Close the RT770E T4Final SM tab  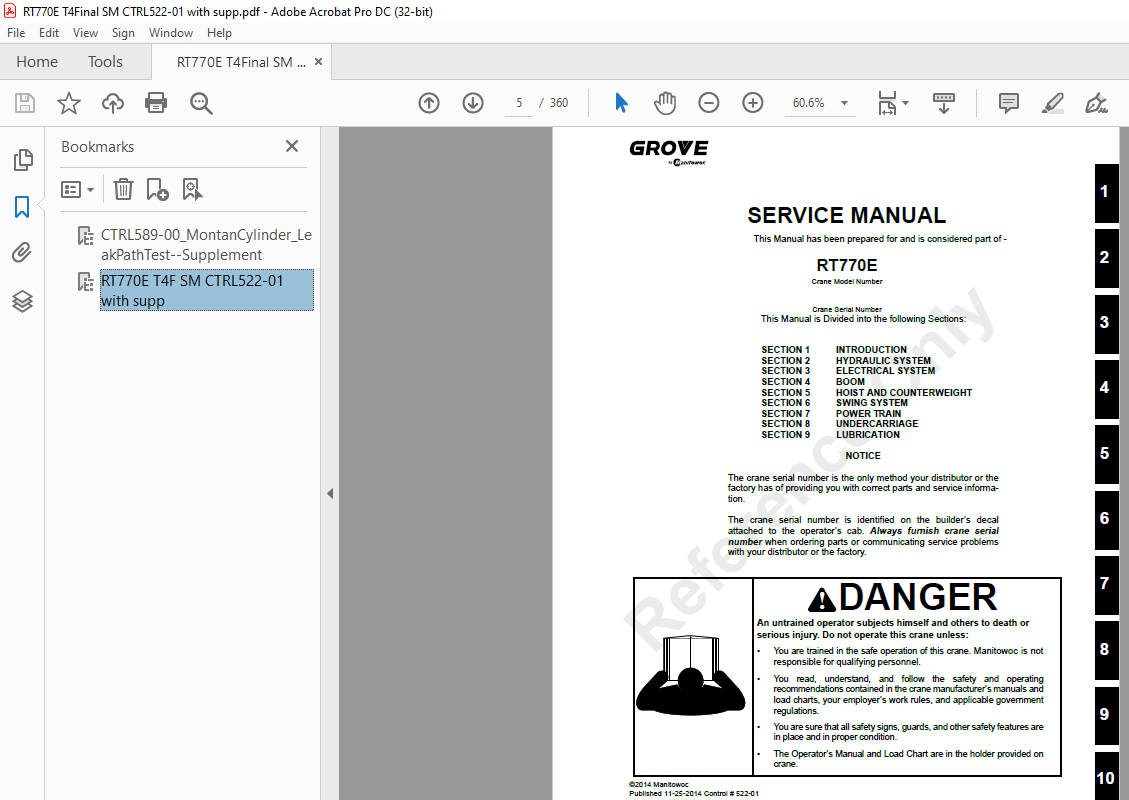[318, 62]
